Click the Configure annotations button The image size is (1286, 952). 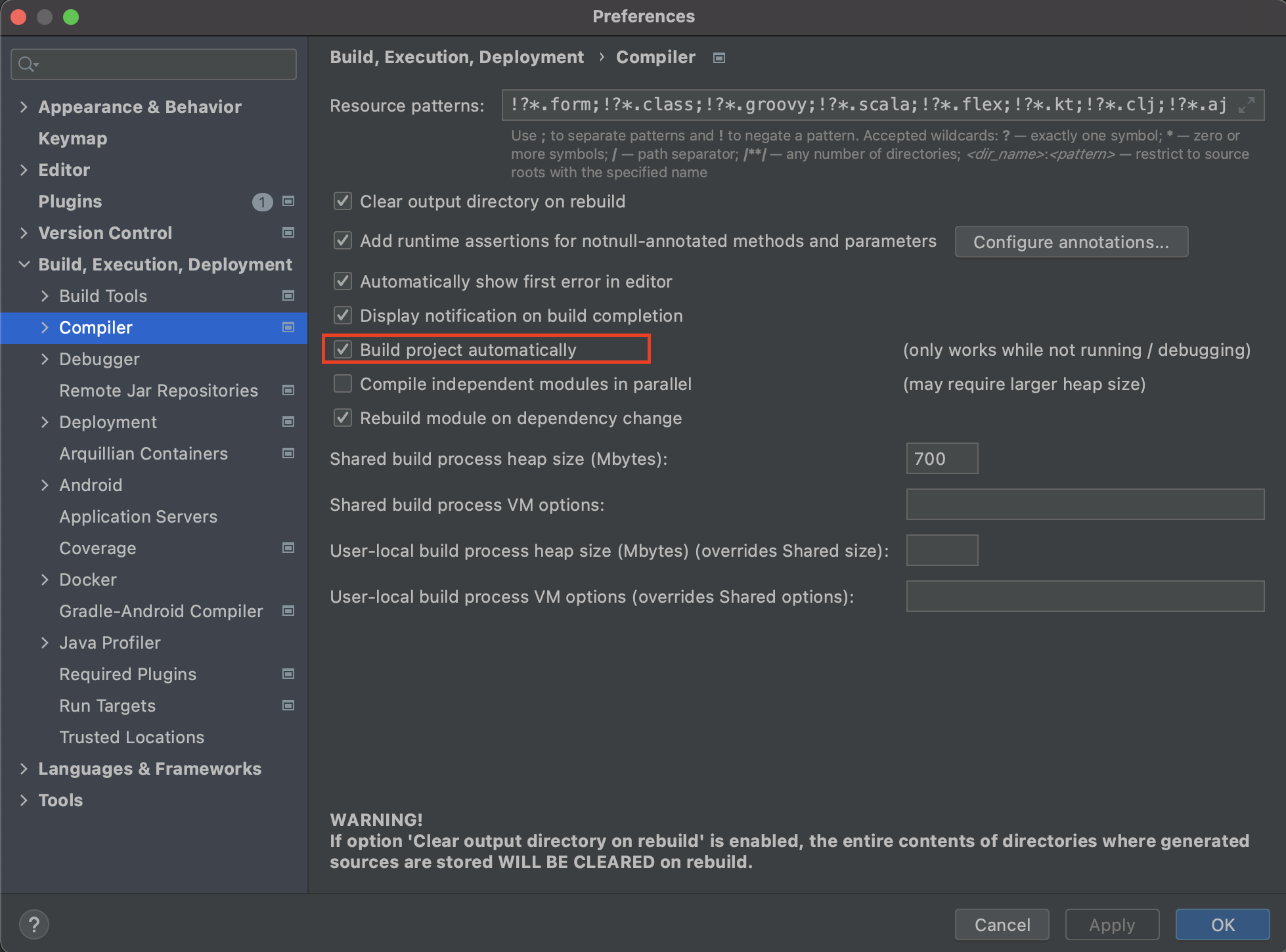coord(1071,242)
